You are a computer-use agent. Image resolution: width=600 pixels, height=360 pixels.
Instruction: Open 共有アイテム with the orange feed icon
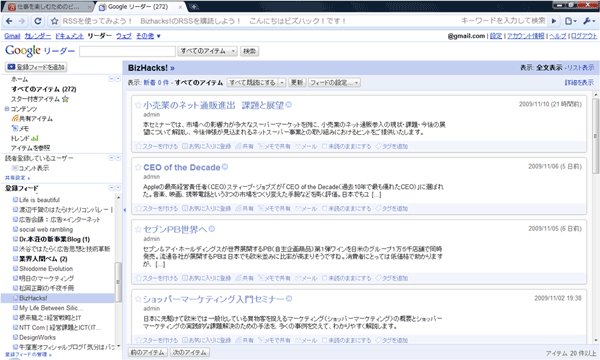click(32, 119)
